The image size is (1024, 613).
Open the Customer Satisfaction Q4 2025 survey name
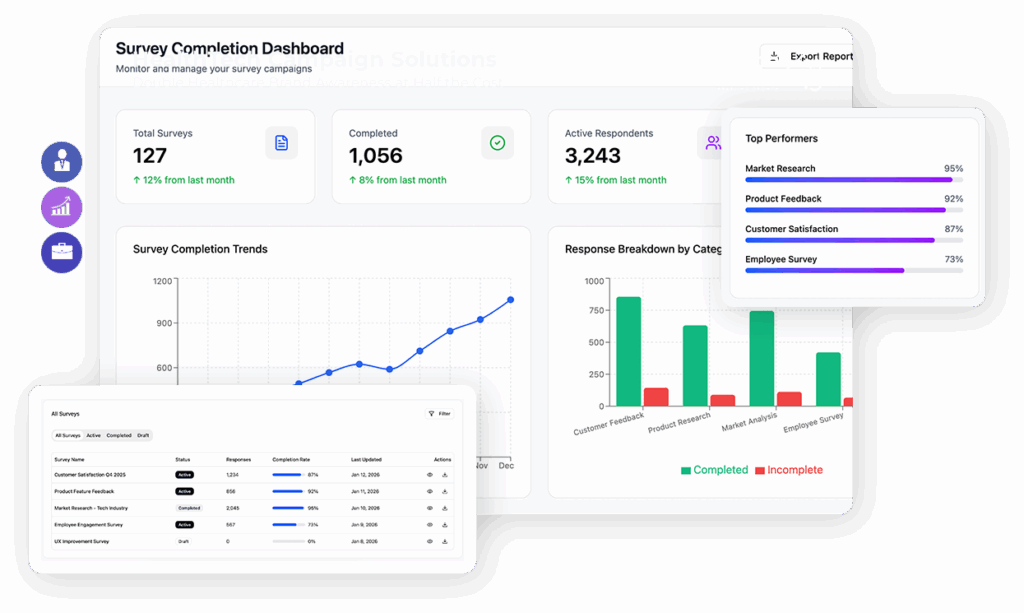pyautogui.click(x=90, y=475)
